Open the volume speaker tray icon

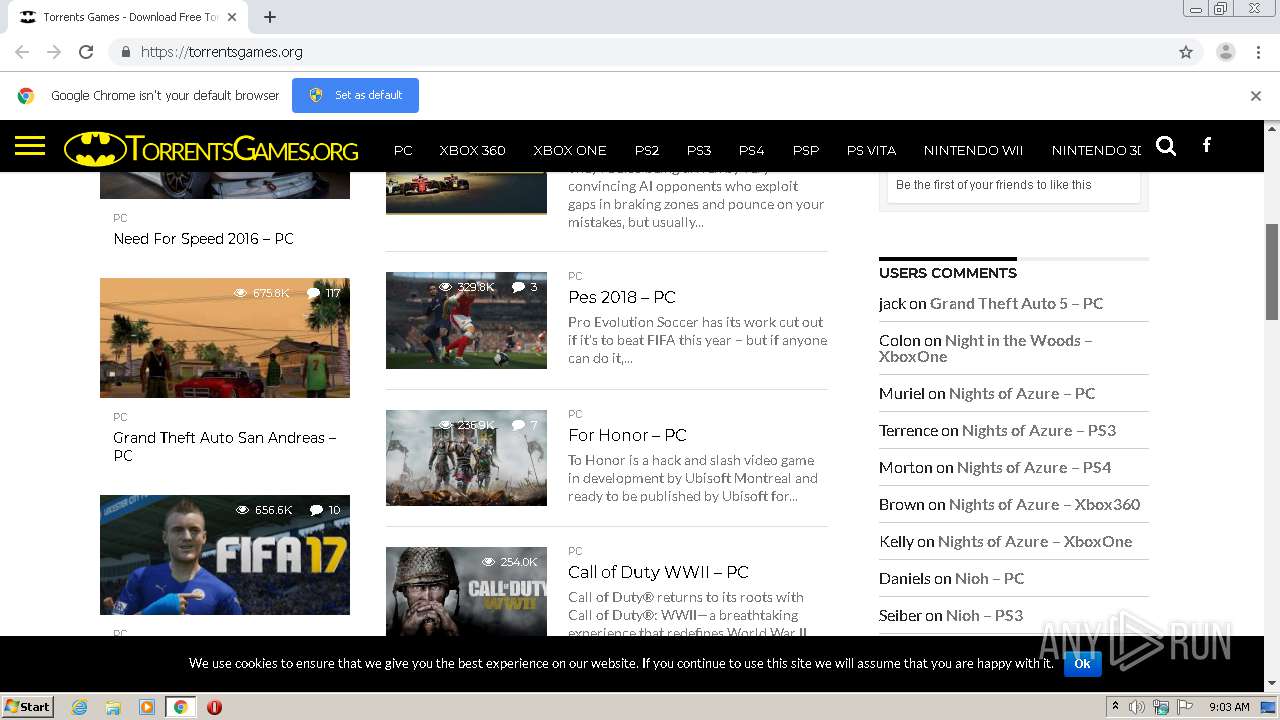tap(1137, 707)
